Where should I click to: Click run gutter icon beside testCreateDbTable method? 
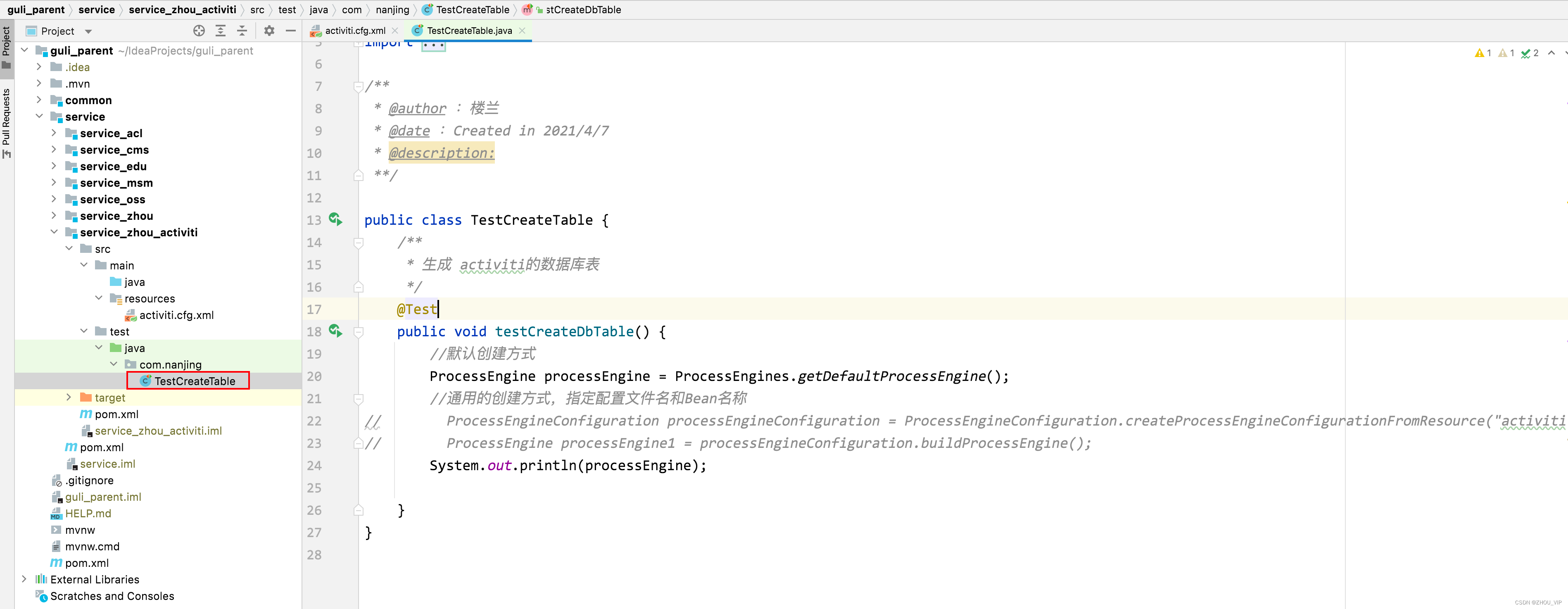tap(335, 331)
